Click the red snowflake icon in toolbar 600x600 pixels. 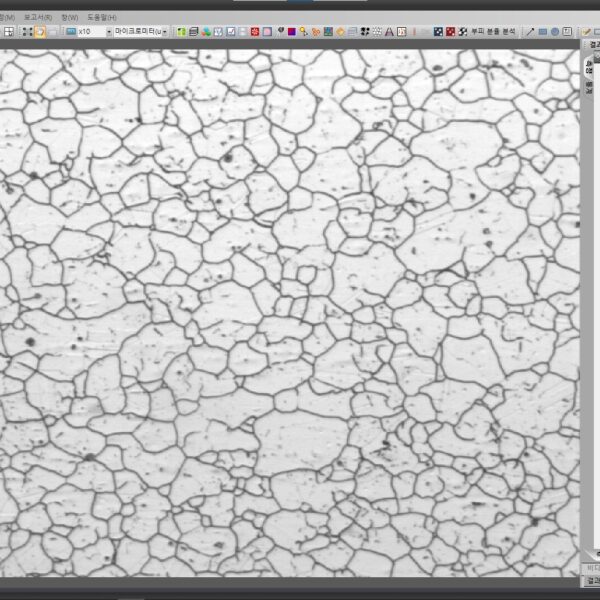click(255, 32)
